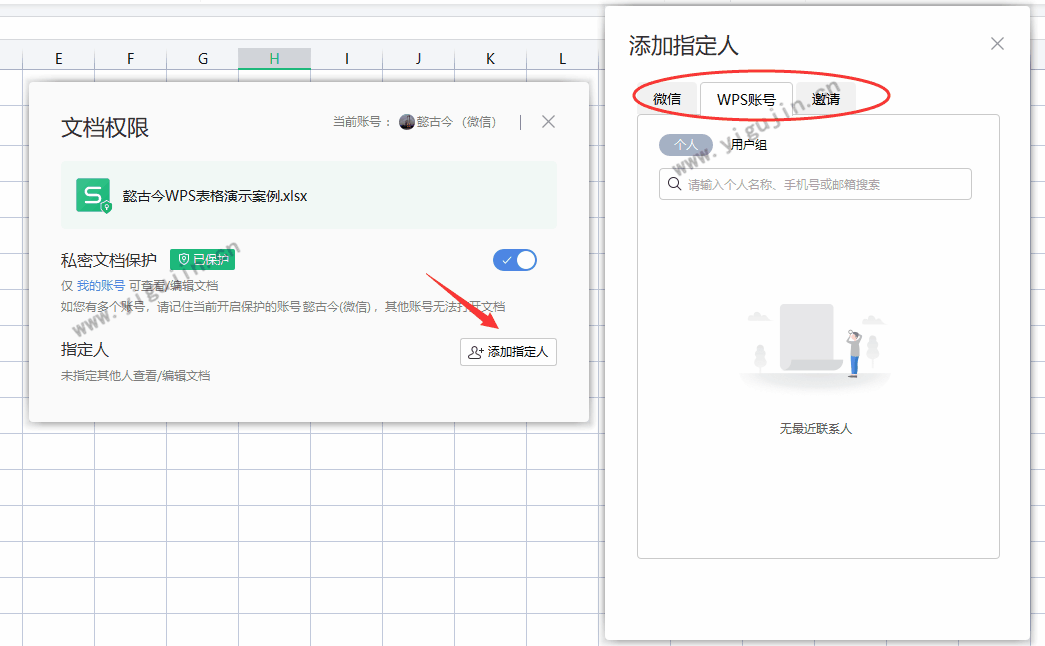Viewport: 1045px width, 646px height.
Task: Select column F header
Action: pos(131,59)
